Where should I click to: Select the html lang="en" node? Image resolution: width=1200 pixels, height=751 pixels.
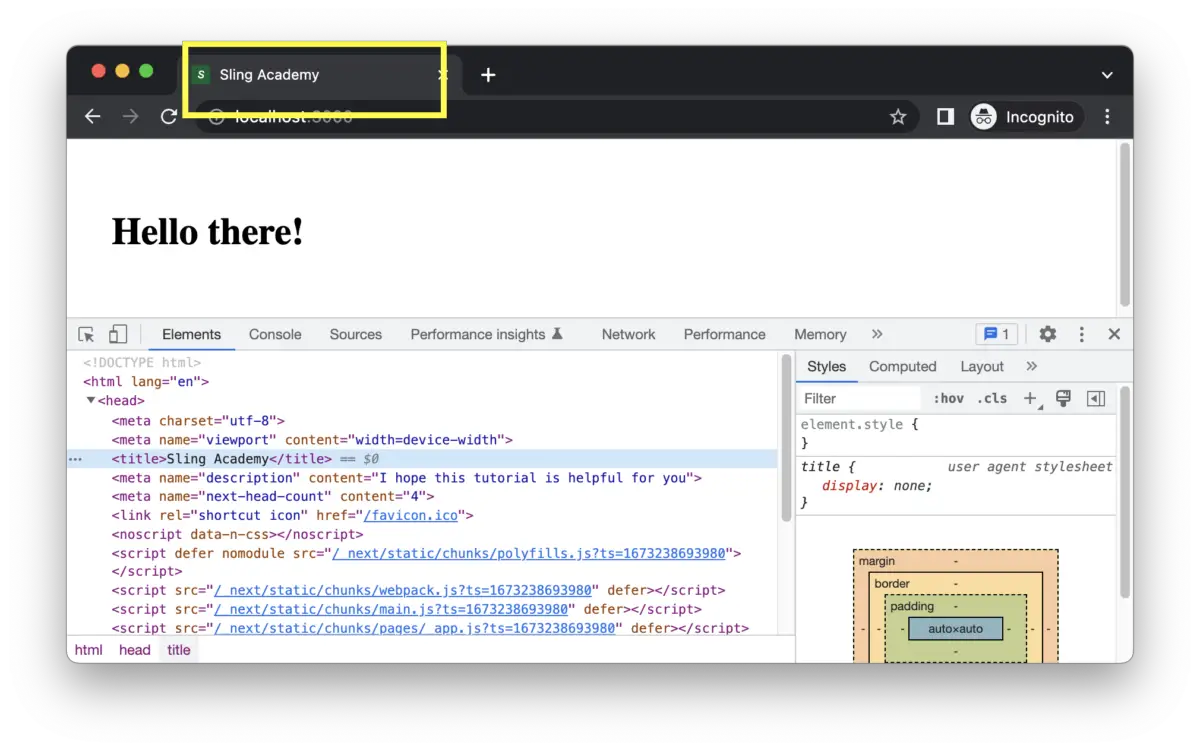146,381
